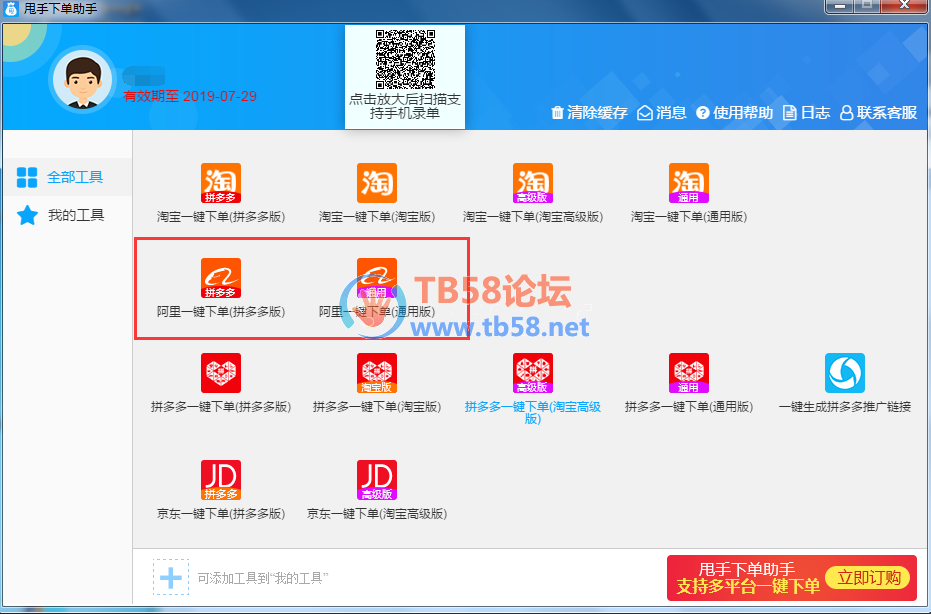
Task: Open 拼多多一键下单(拼多多版) icon
Action: pos(221,373)
